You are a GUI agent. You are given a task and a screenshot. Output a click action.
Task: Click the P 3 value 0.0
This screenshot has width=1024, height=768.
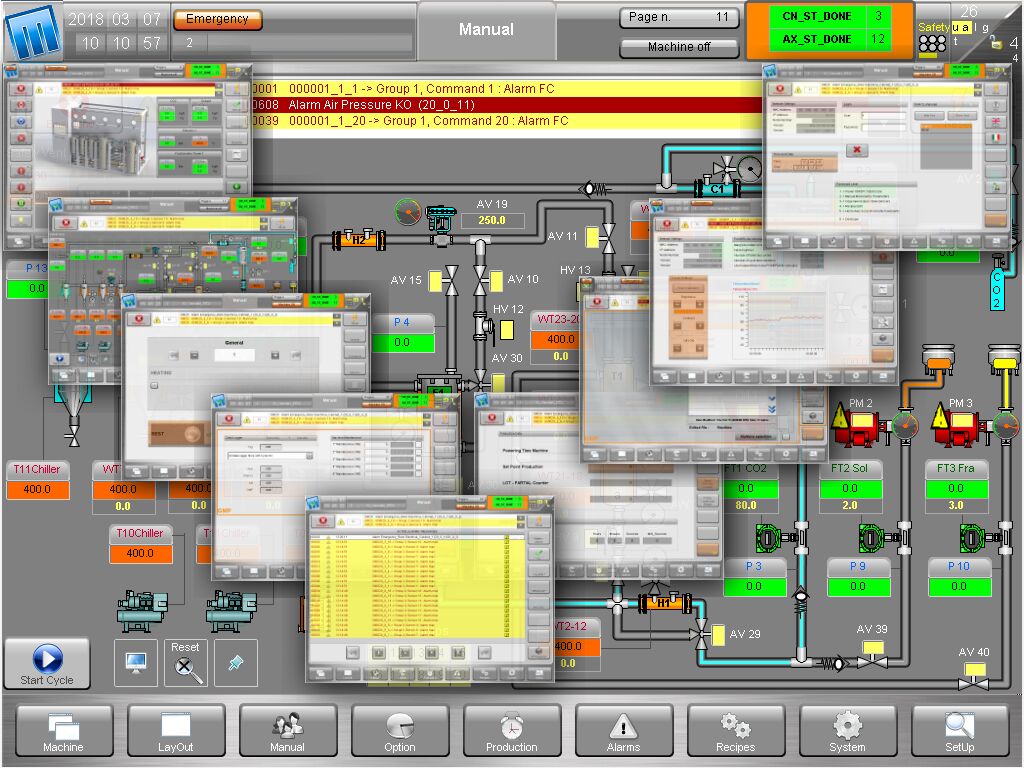(754, 586)
